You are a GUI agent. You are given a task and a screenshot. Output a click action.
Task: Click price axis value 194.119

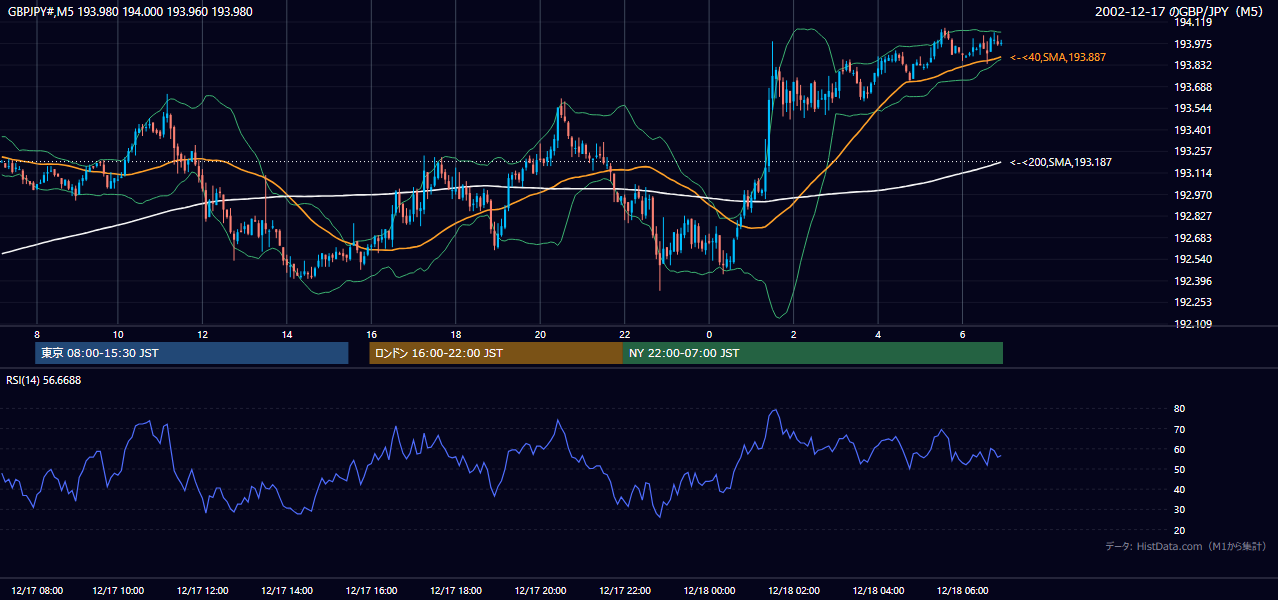click(x=1193, y=22)
